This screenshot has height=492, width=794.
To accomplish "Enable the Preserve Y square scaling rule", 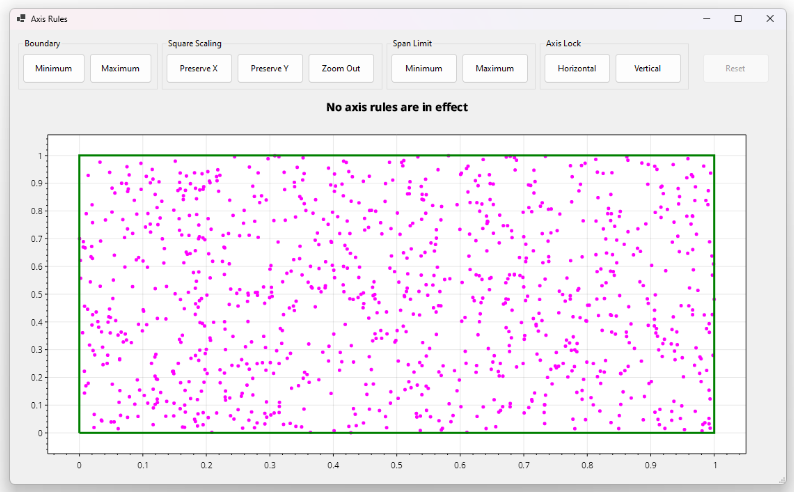I will [270, 68].
